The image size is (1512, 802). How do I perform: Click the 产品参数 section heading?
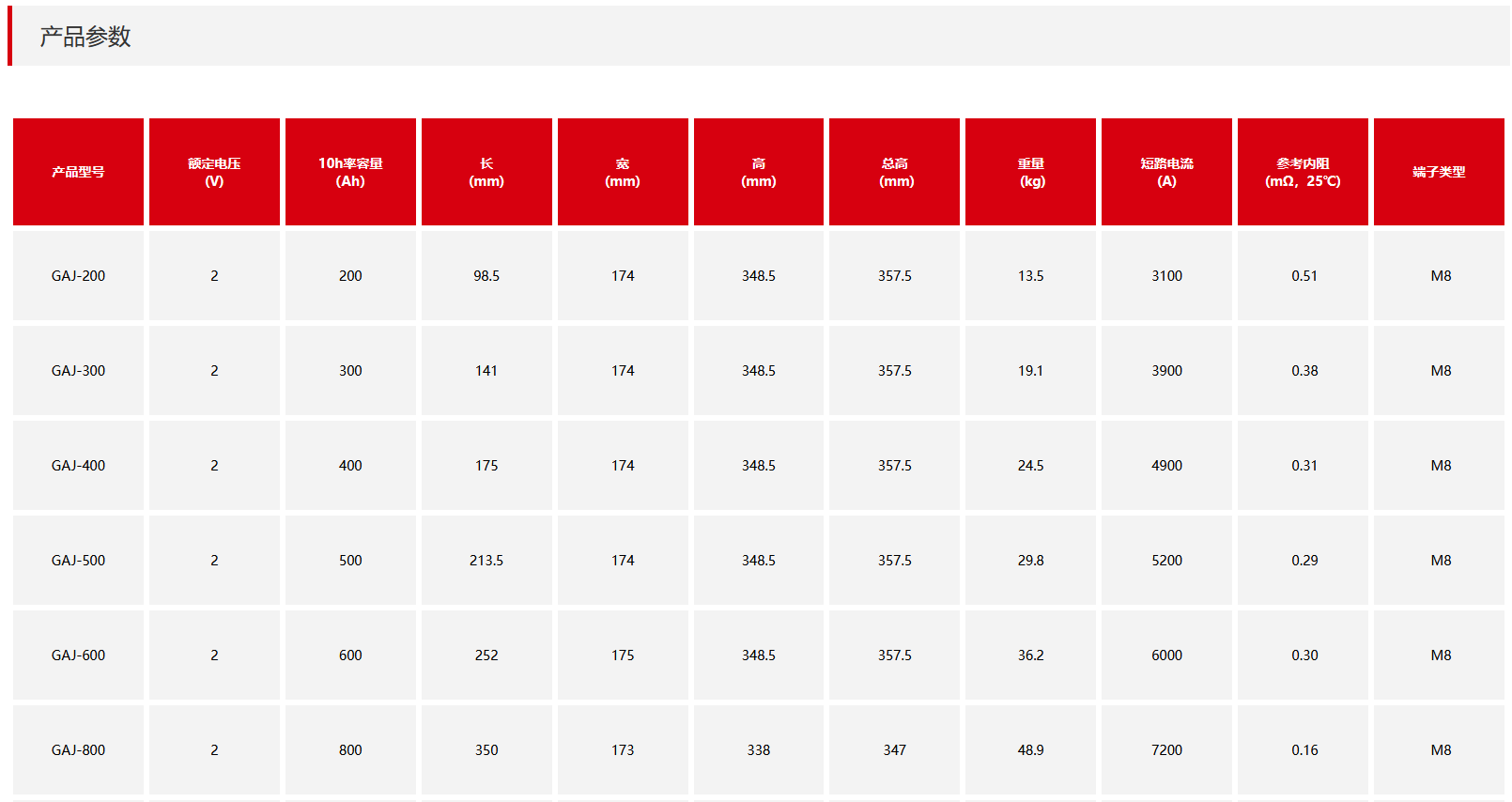pyautogui.click(x=85, y=37)
